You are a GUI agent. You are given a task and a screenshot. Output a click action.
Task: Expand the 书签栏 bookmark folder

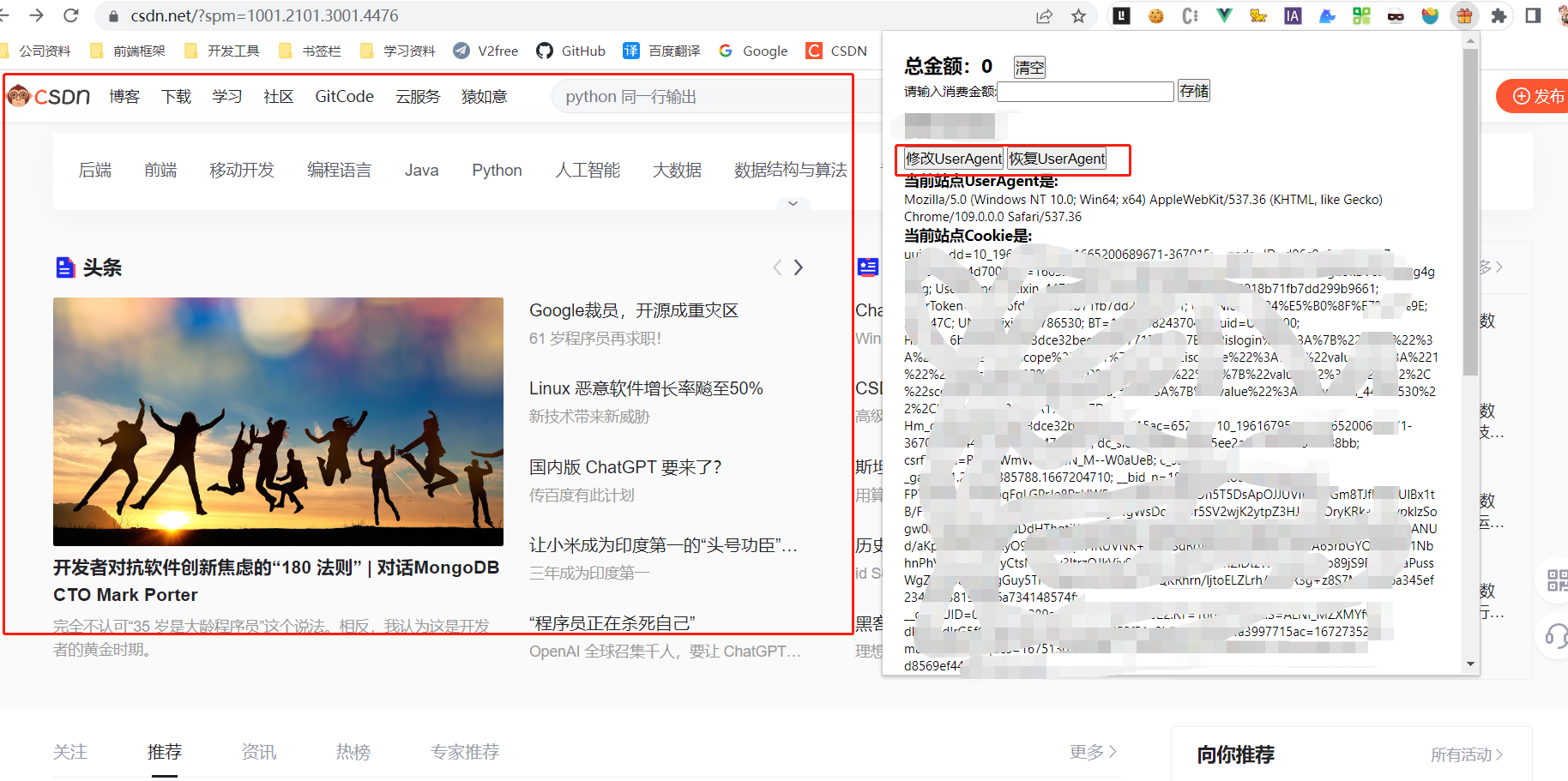pyautogui.click(x=311, y=51)
